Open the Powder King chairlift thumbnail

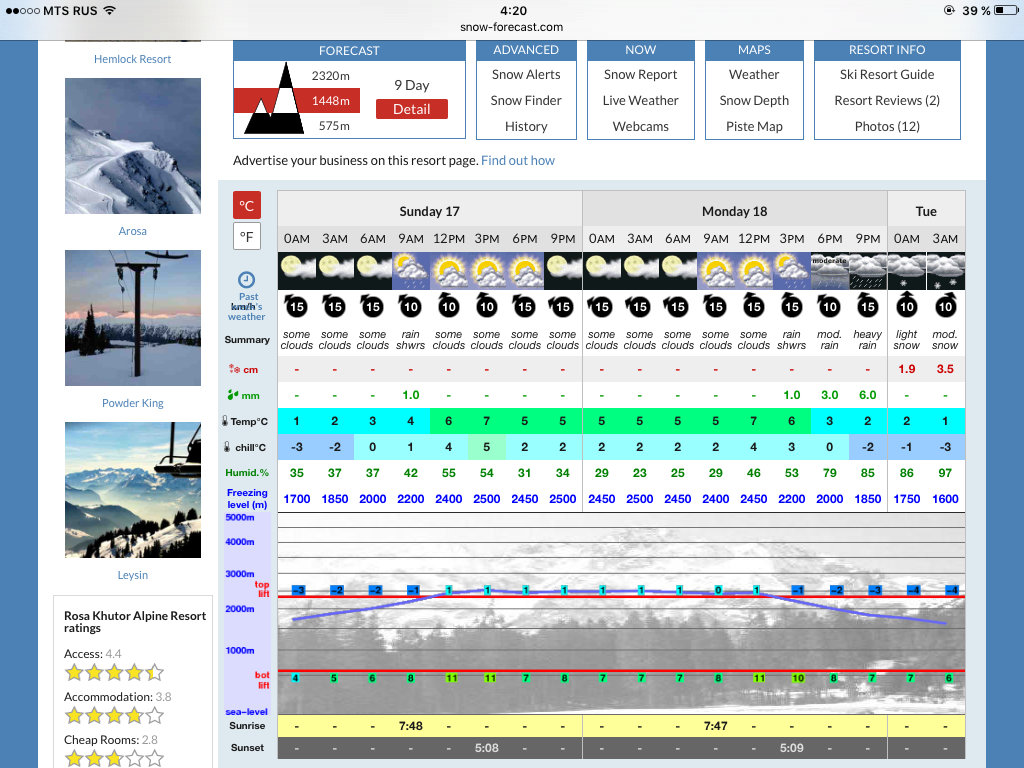click(x=133, y=318)
